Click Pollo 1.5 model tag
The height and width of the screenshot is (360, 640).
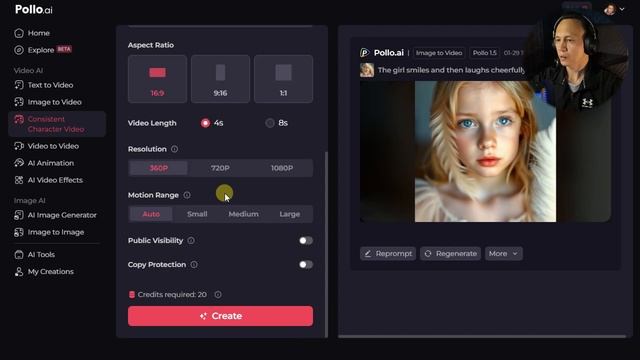[484, 53]
